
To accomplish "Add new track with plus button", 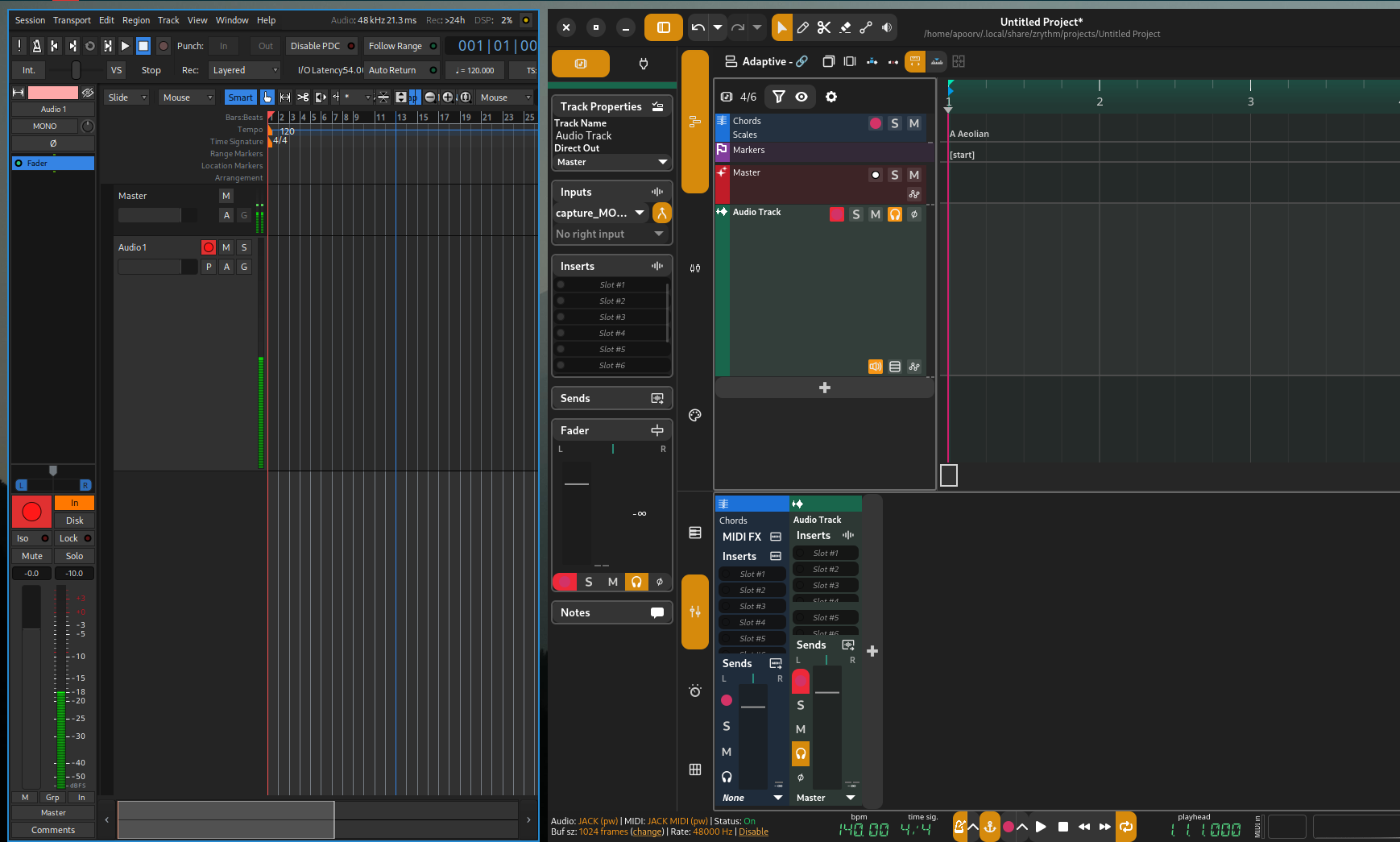I will click(824, 388).
